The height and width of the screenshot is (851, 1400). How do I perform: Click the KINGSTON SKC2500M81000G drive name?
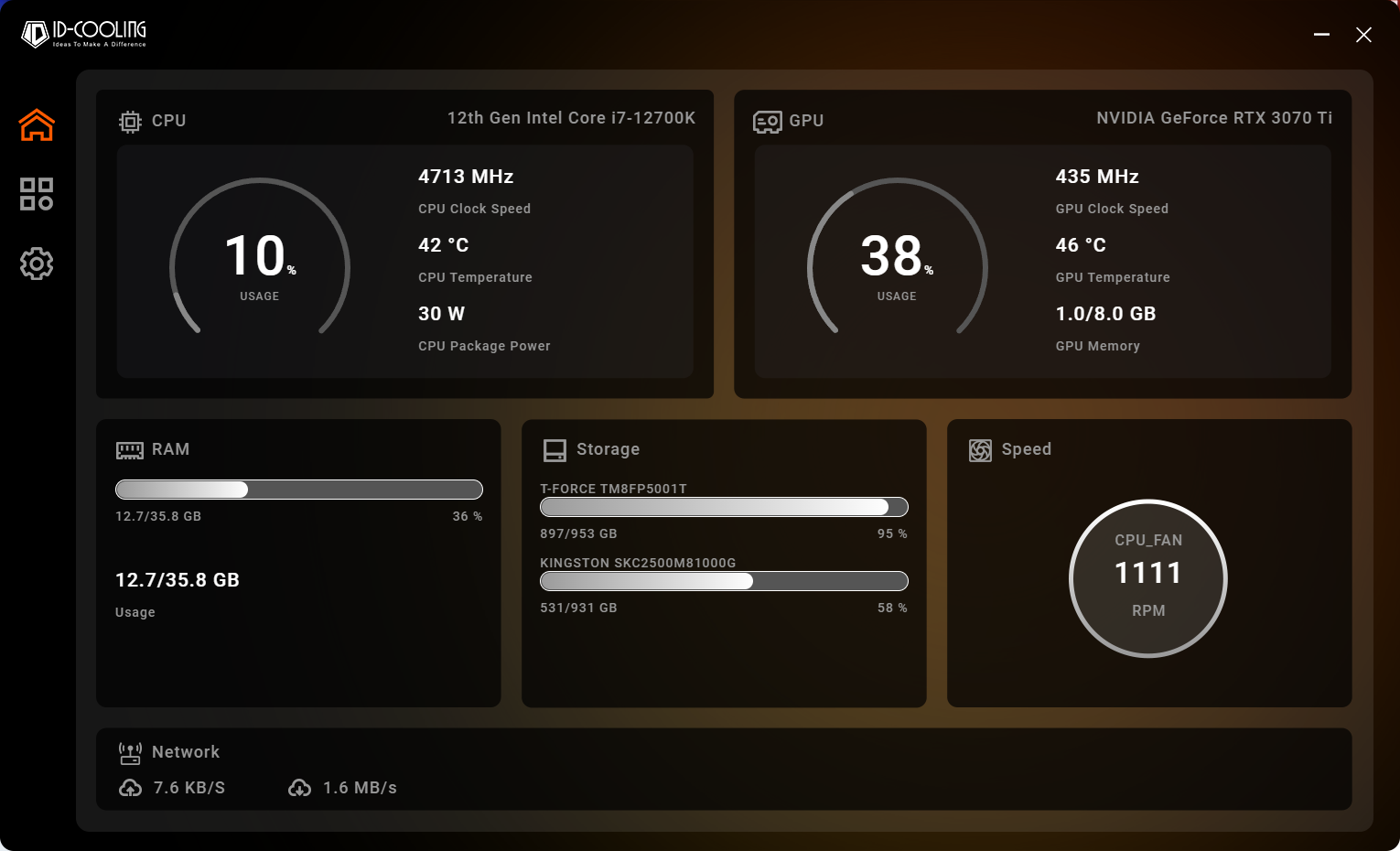[638, 563]
